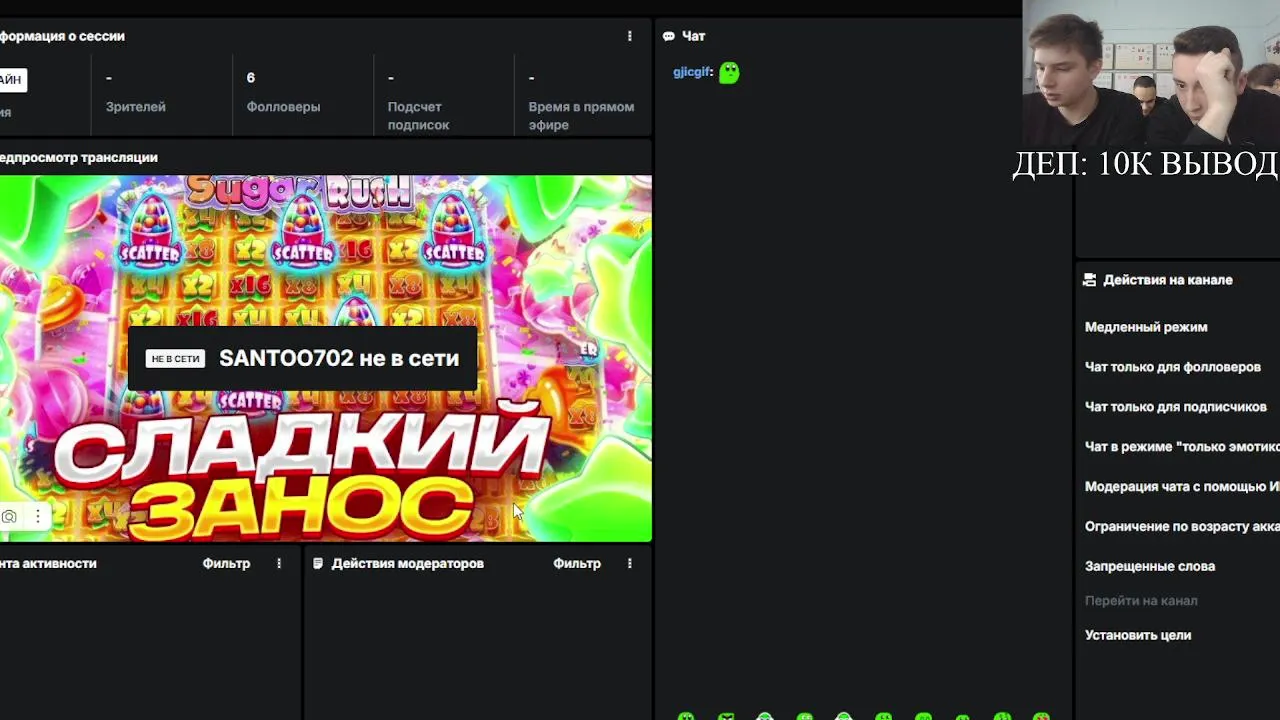Open the Действия модераторов three-dot menu
The image size is (1280, 720).
(629, 563)
